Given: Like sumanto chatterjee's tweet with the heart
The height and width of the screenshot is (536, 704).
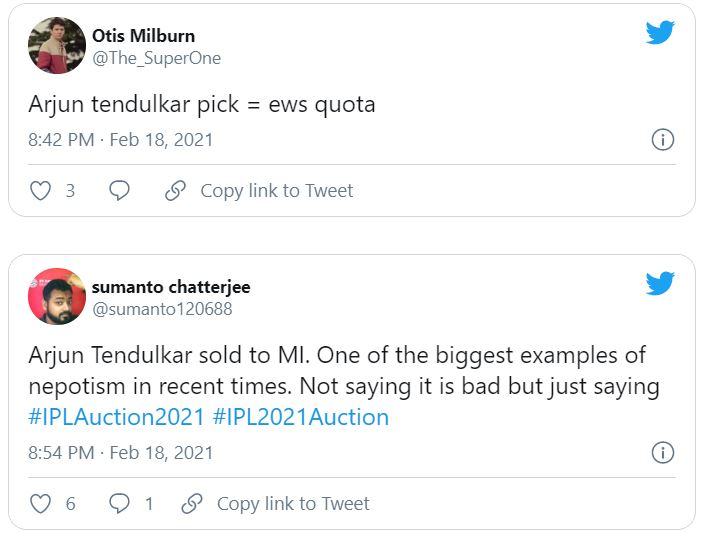Looking at the screenshot, I should (40, 503).
